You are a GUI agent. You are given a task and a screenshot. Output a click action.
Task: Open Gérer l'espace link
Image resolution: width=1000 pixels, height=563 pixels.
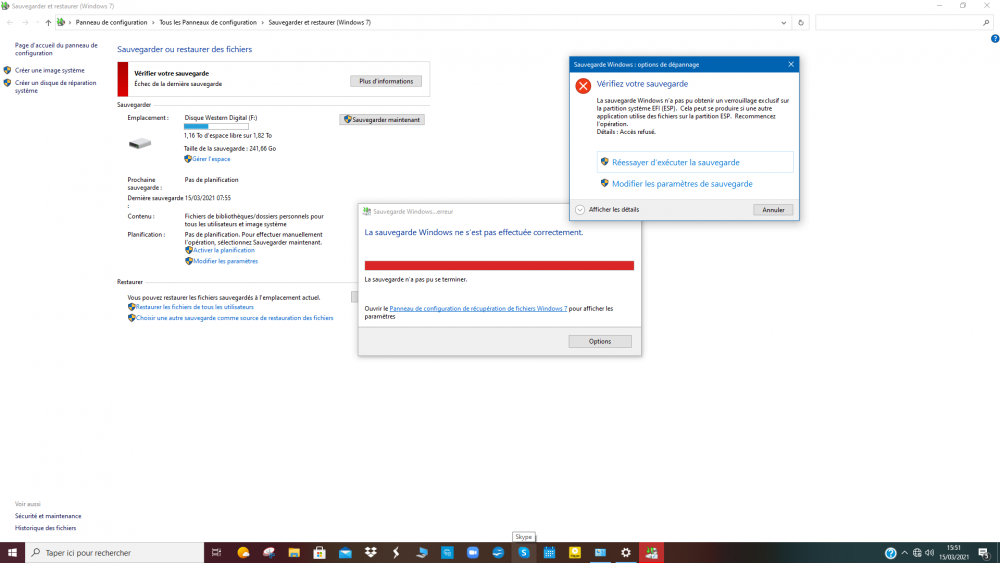pos(211,159)
